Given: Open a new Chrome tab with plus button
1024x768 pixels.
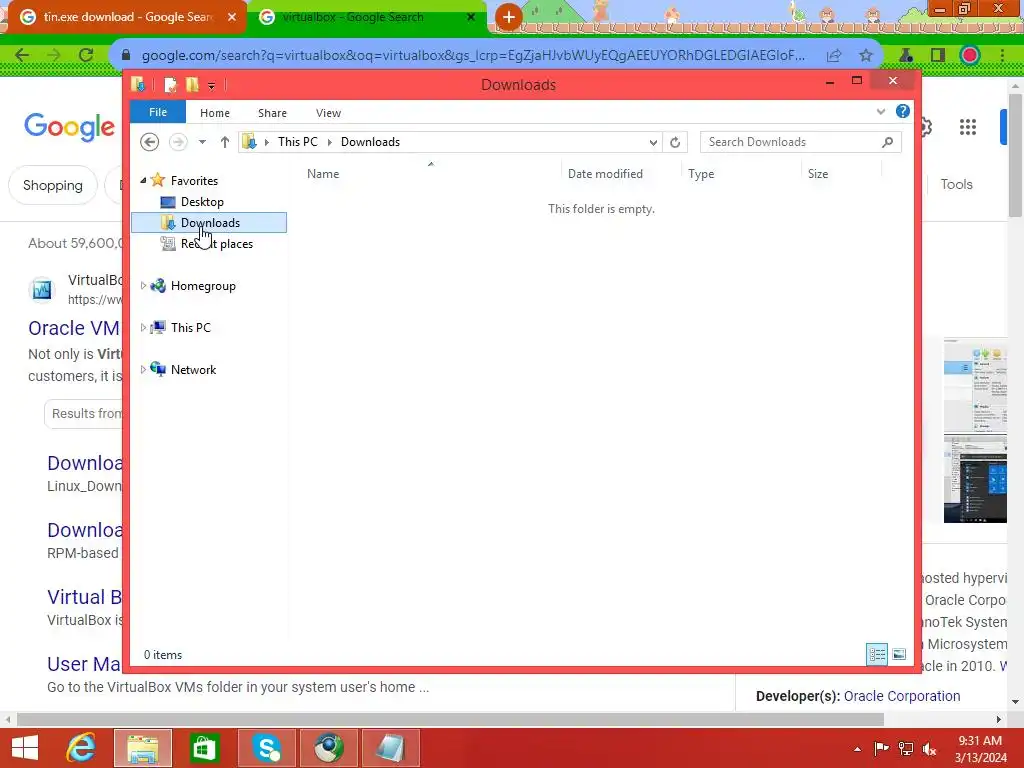Looking at the screenshot, I should 509,17.
